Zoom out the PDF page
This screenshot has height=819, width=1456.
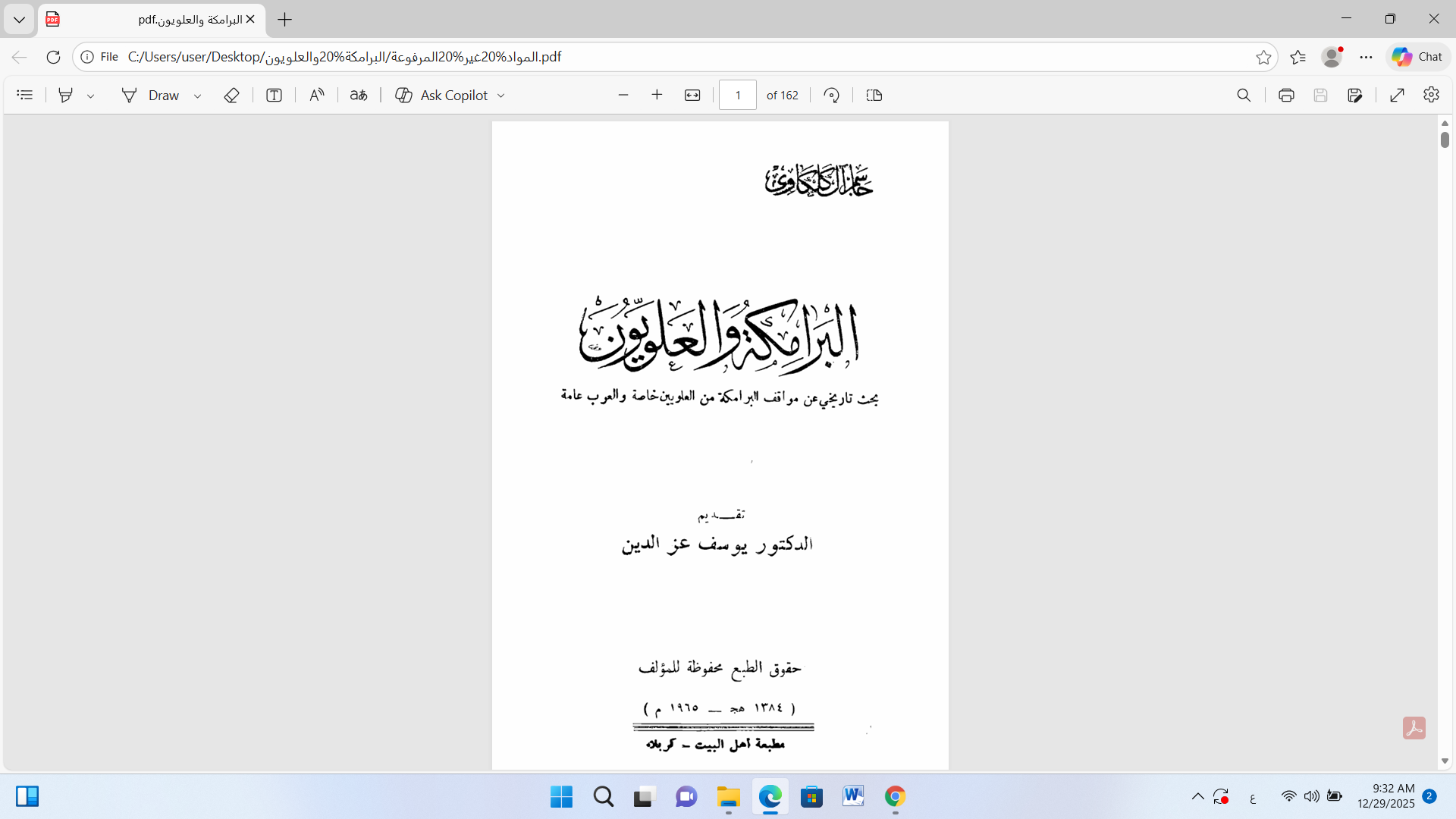pos(623,95)
